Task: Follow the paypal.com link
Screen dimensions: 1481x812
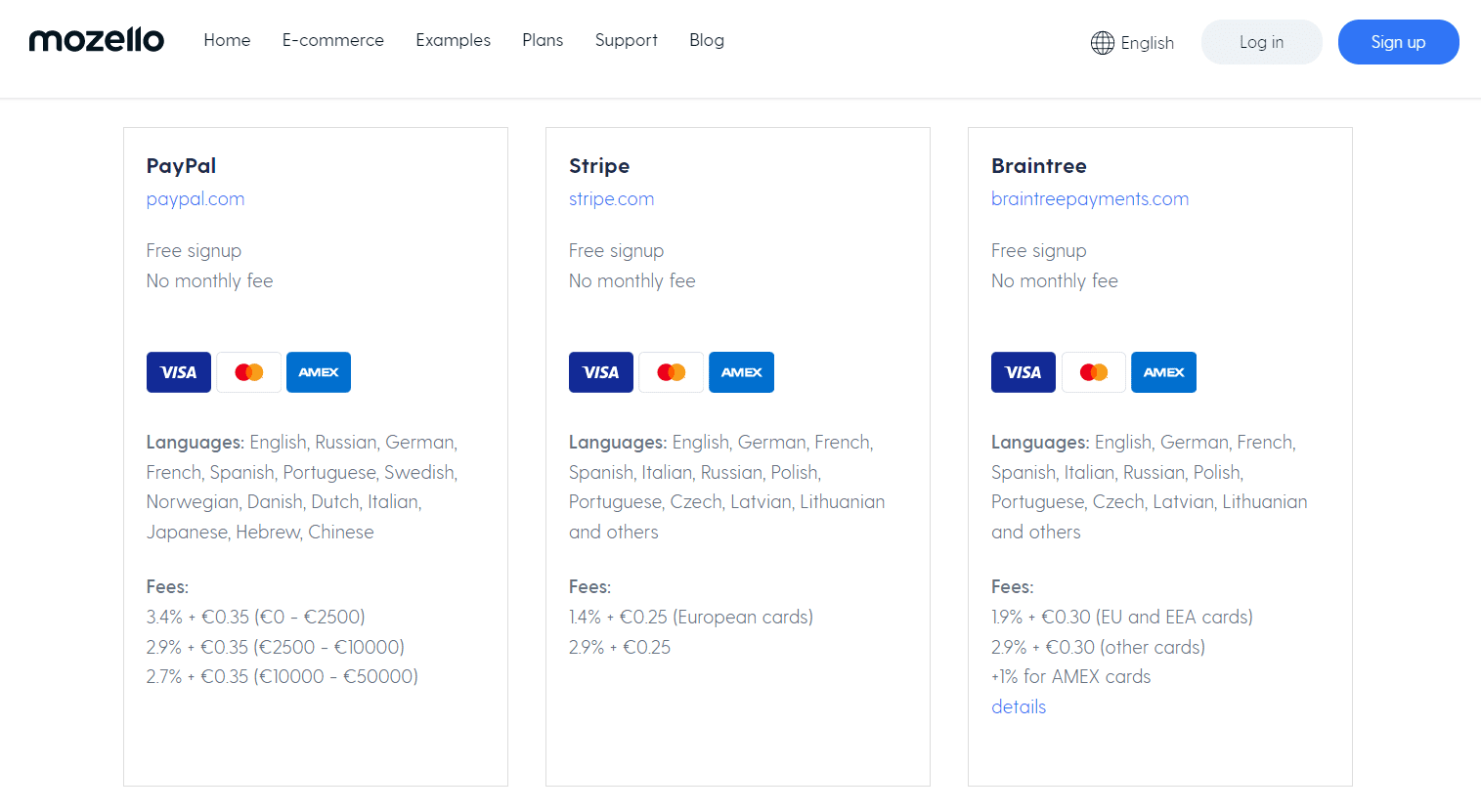Action: (x=196, y=199)
